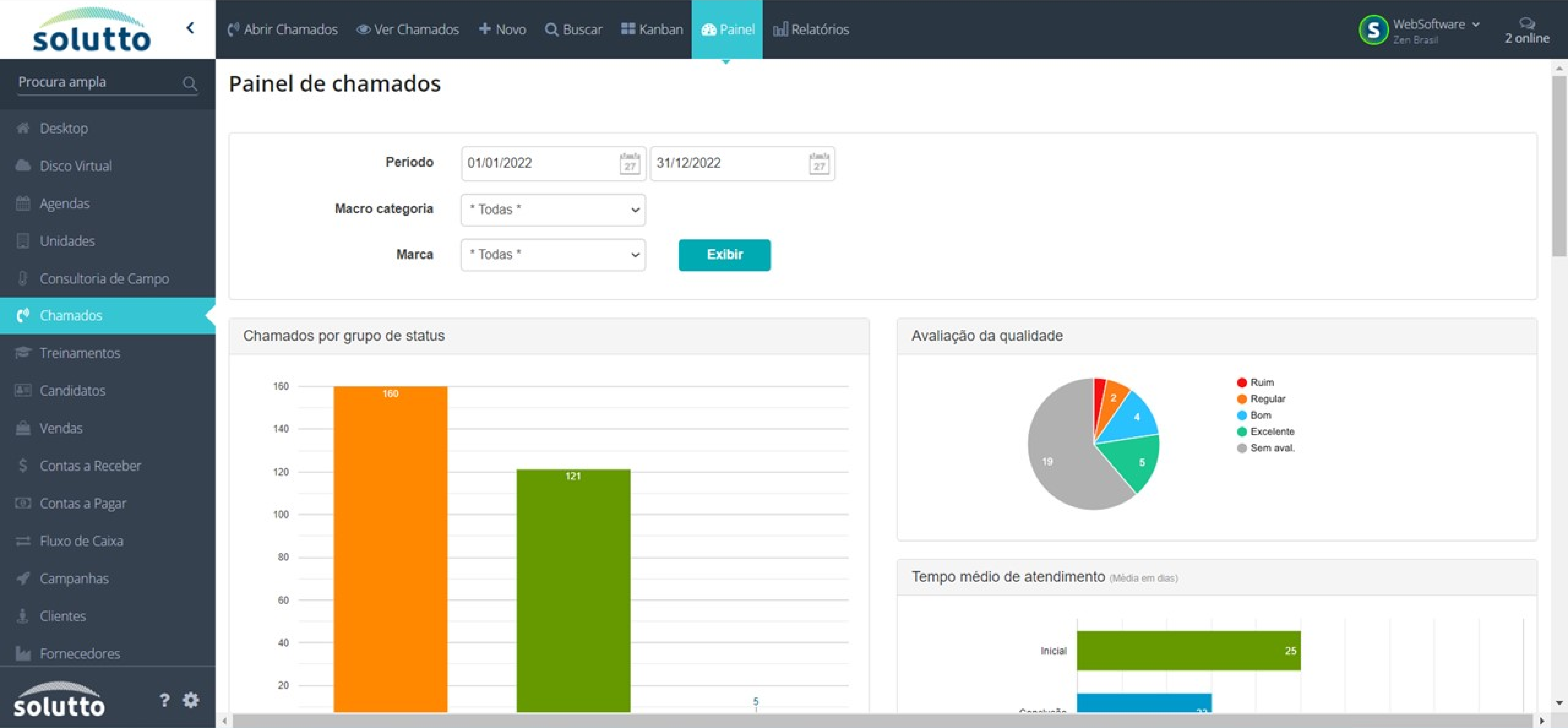The width and height of the screenshot is (1568, 728).
Task: Click the chat bubbles 2 online icon
Action: pyautogui.click(x=1527, y=23)
